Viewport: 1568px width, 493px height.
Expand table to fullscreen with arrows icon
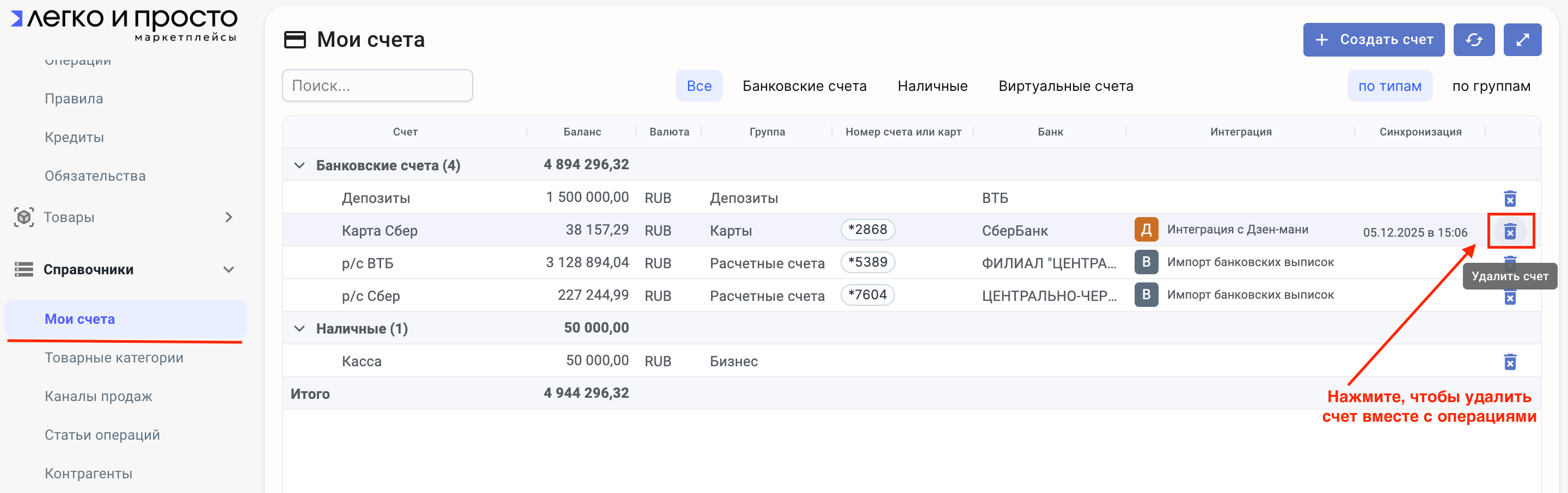tap(1522, 40)
